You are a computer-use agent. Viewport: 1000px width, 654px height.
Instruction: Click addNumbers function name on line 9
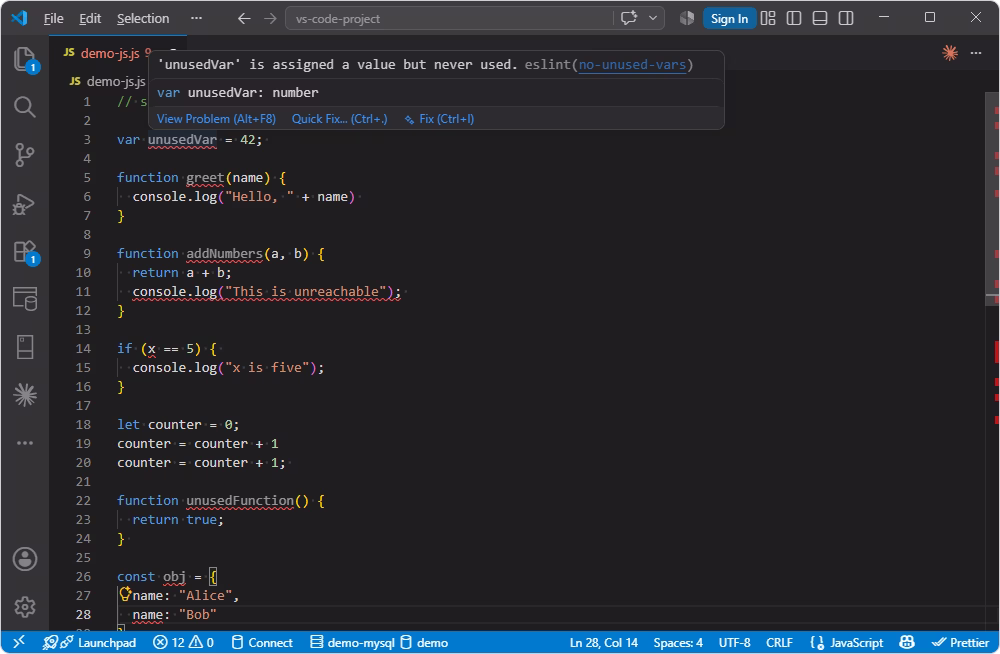pyautogui.click(x=224, y=253)
